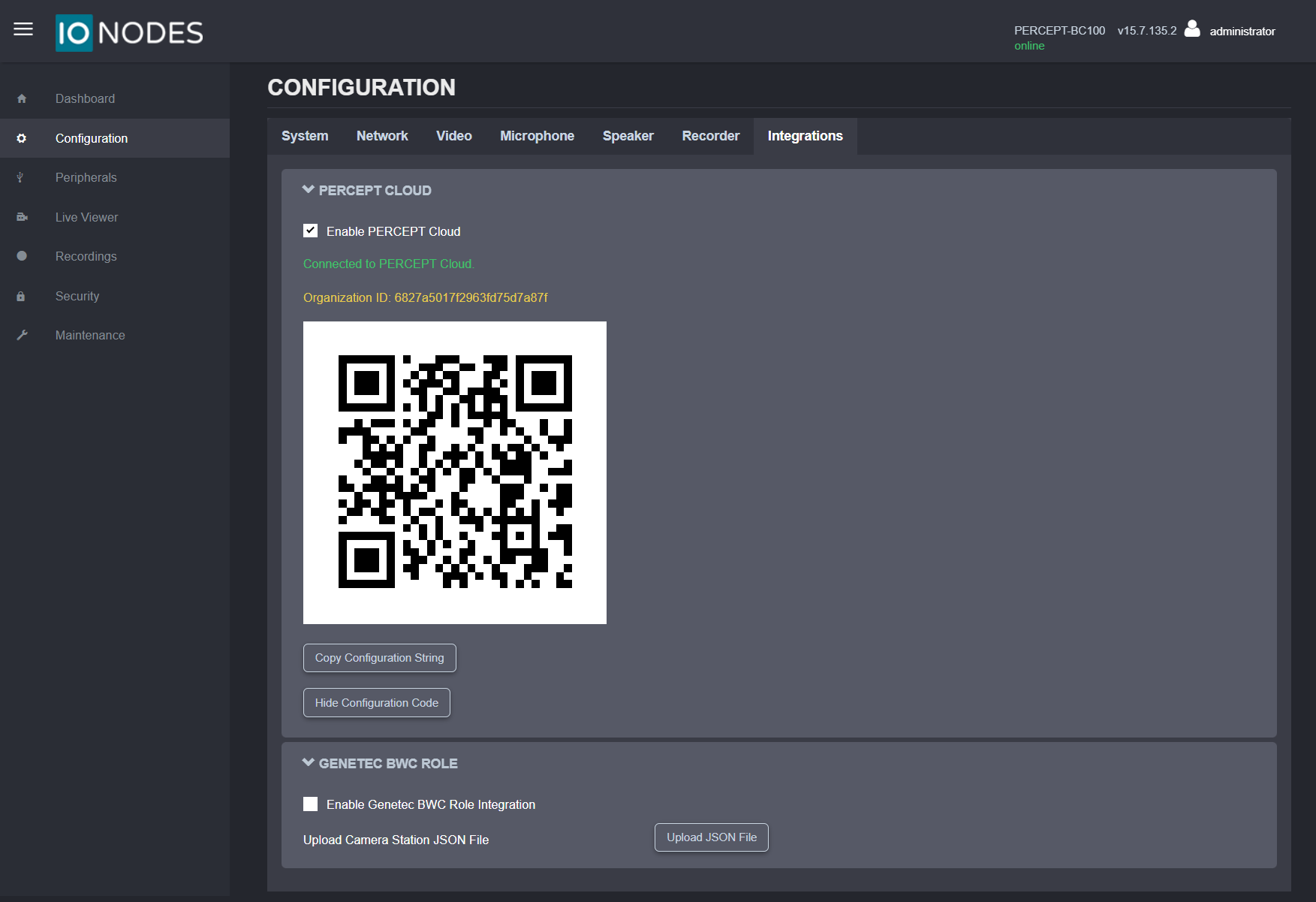
Task: Click Hide Configuration Code button
Action: click(x=377, y=703)
